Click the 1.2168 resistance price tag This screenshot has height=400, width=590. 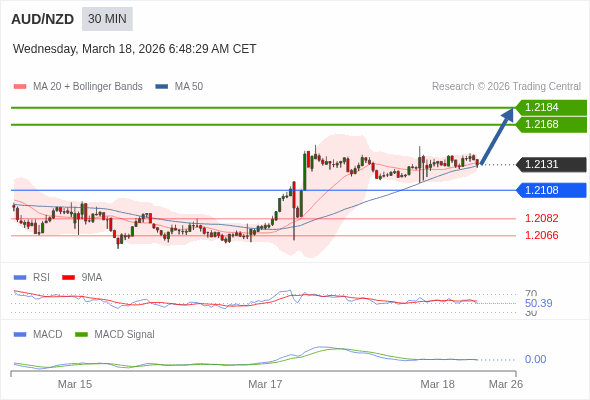pyautogui.click(x=551, y=125)
